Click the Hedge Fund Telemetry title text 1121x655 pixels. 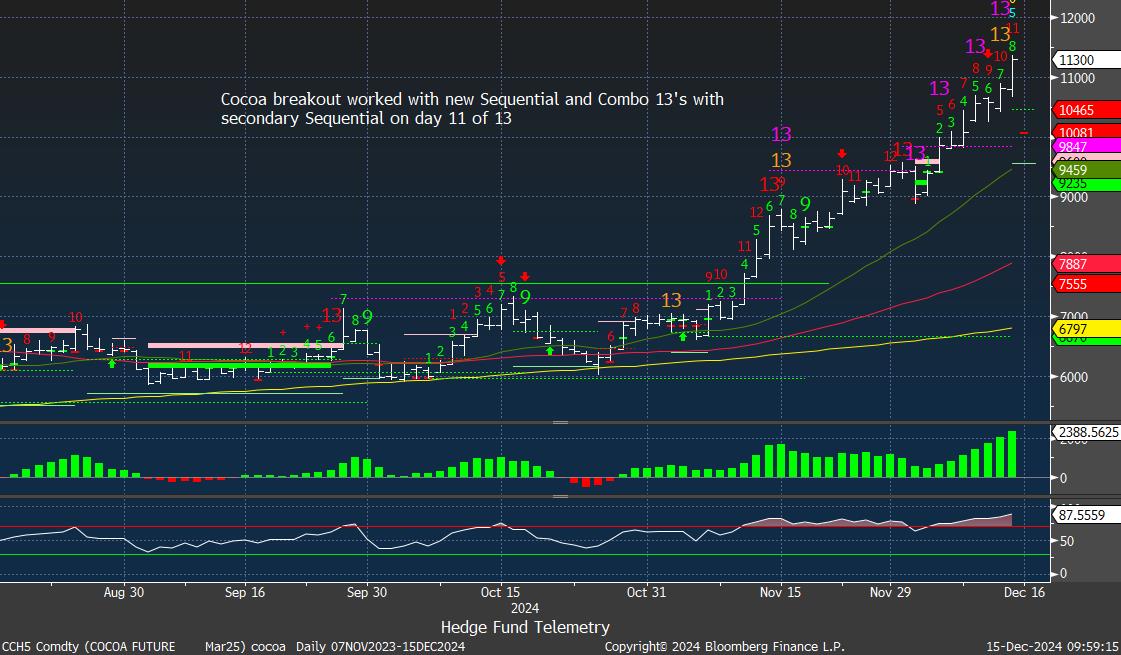524,627
